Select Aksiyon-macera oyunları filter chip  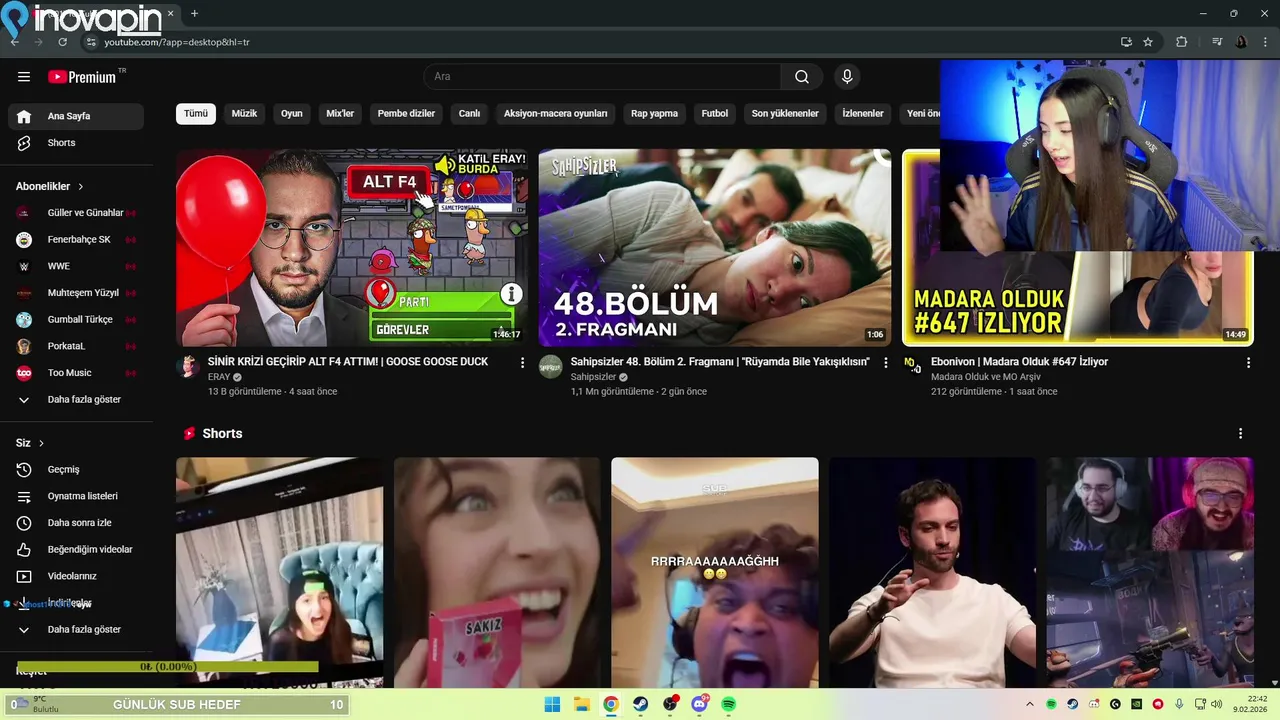556,114
